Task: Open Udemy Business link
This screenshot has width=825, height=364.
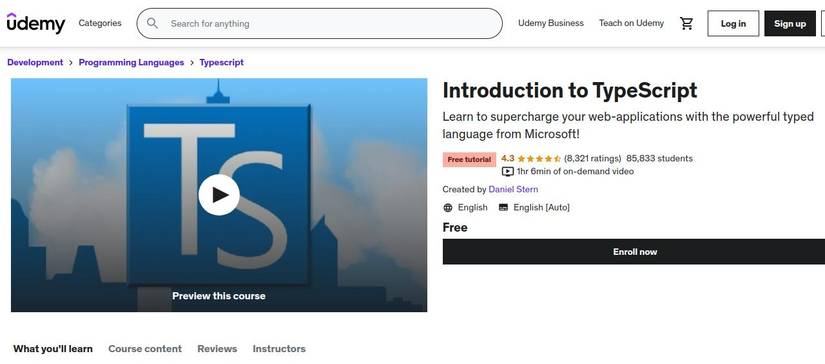Action: coord(551,23)
